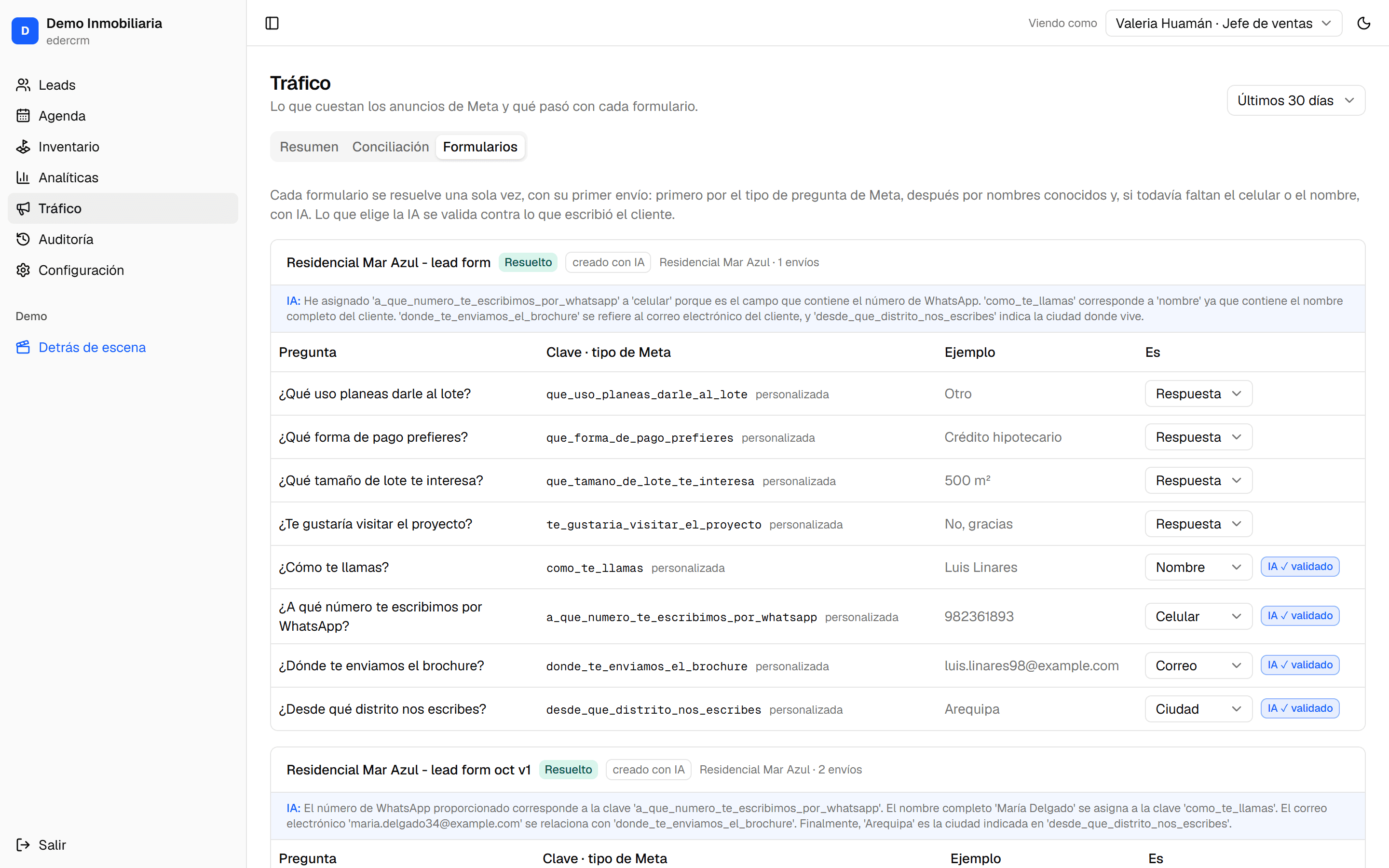The width and height of the screenshot is (1389, 868).
Task: Open the Viendo como user dropdown
Action: click(x=1223, y=23)
